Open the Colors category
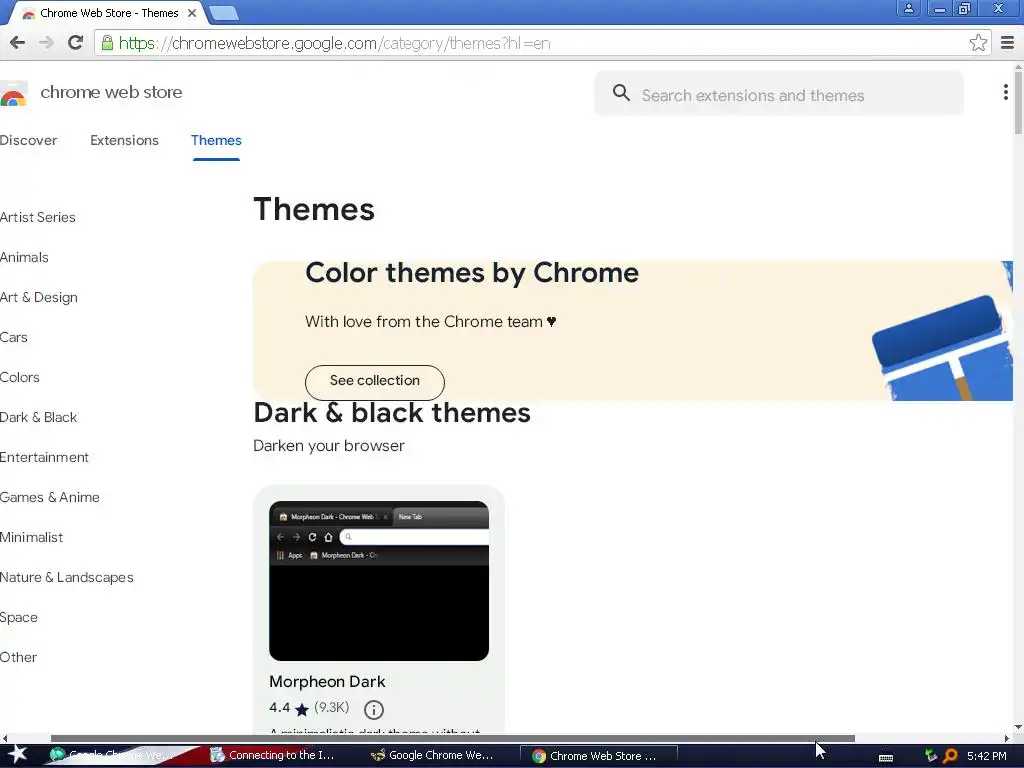 20,377
